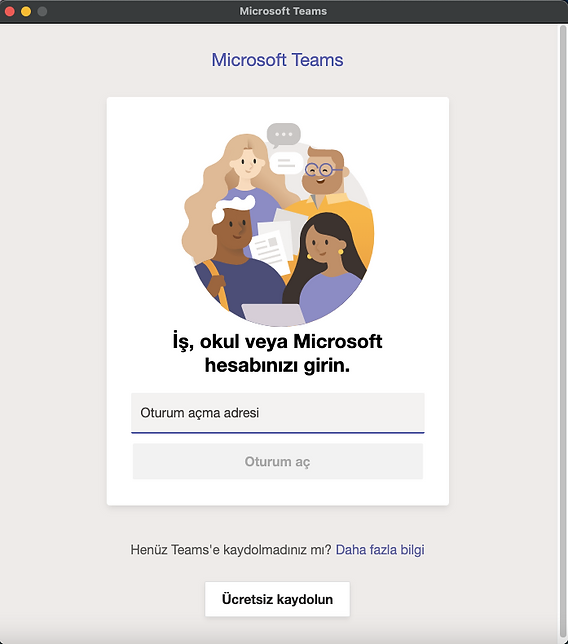Click the Oturum aç button
This screenshot has height=644, width=568.
[x=278, y=461]
